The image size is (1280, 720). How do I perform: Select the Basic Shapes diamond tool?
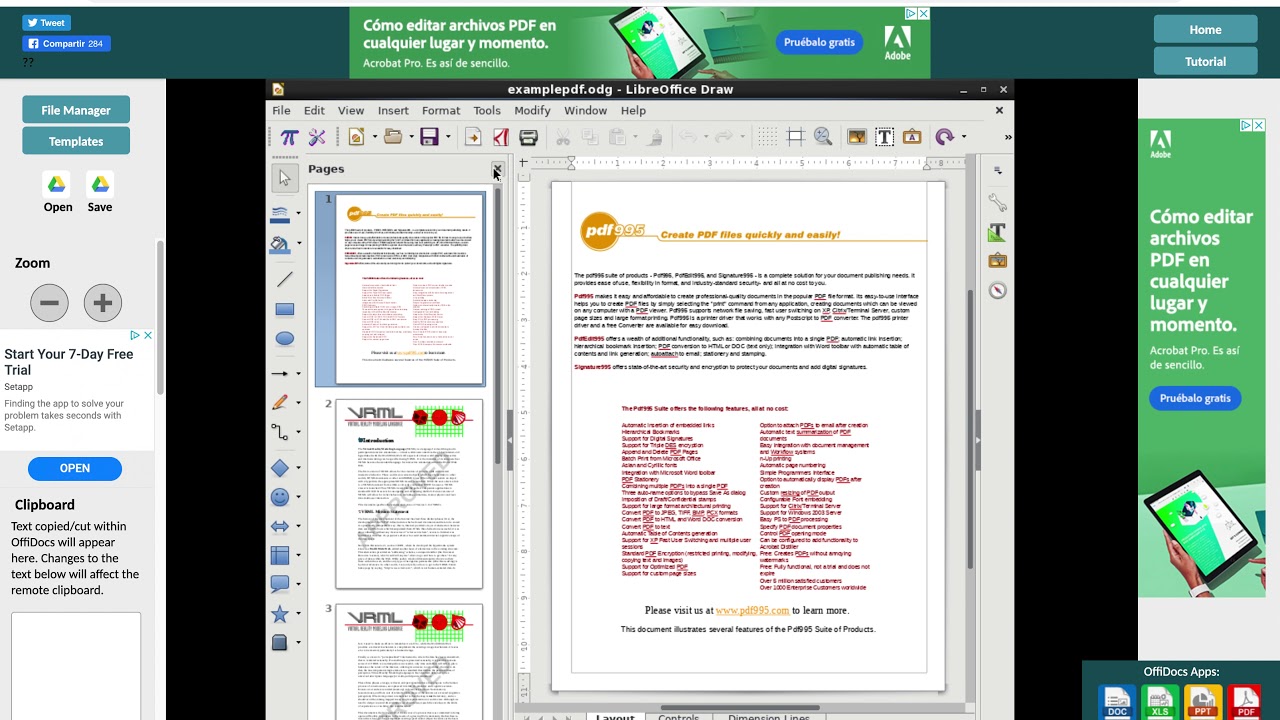[280, 468]
